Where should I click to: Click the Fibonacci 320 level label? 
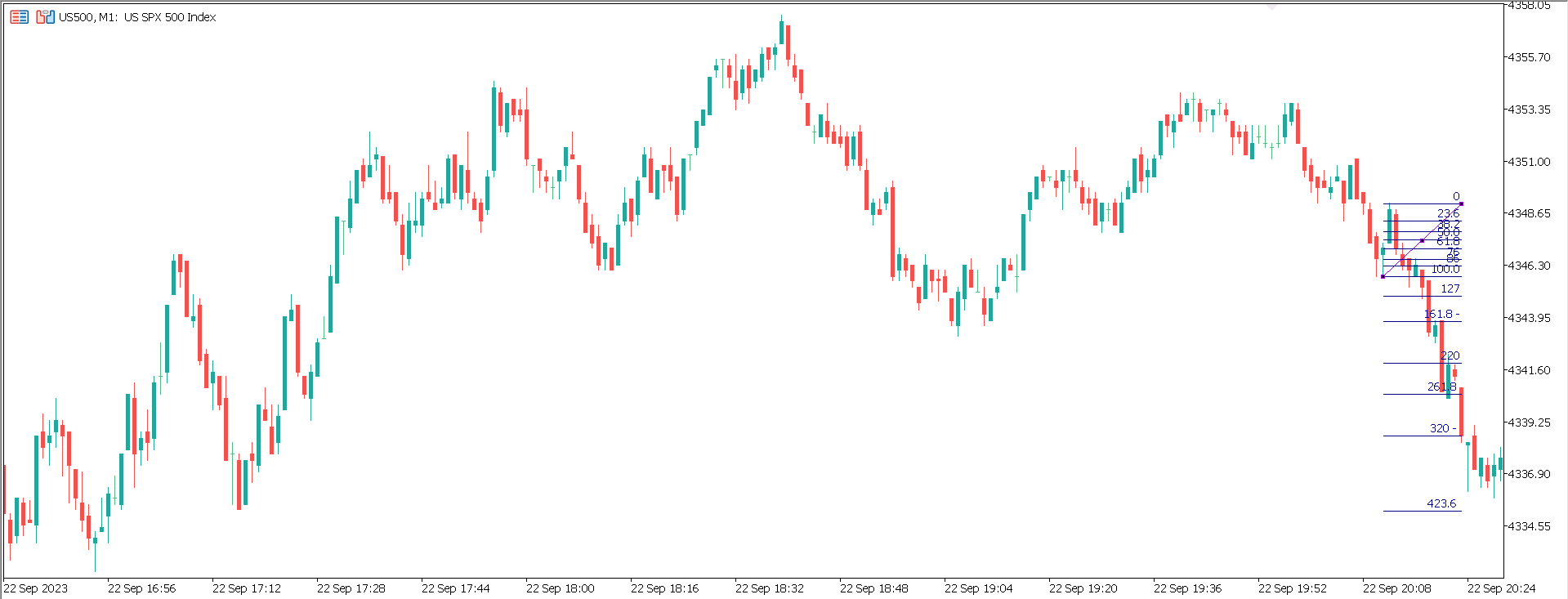tap(1443, 428)
